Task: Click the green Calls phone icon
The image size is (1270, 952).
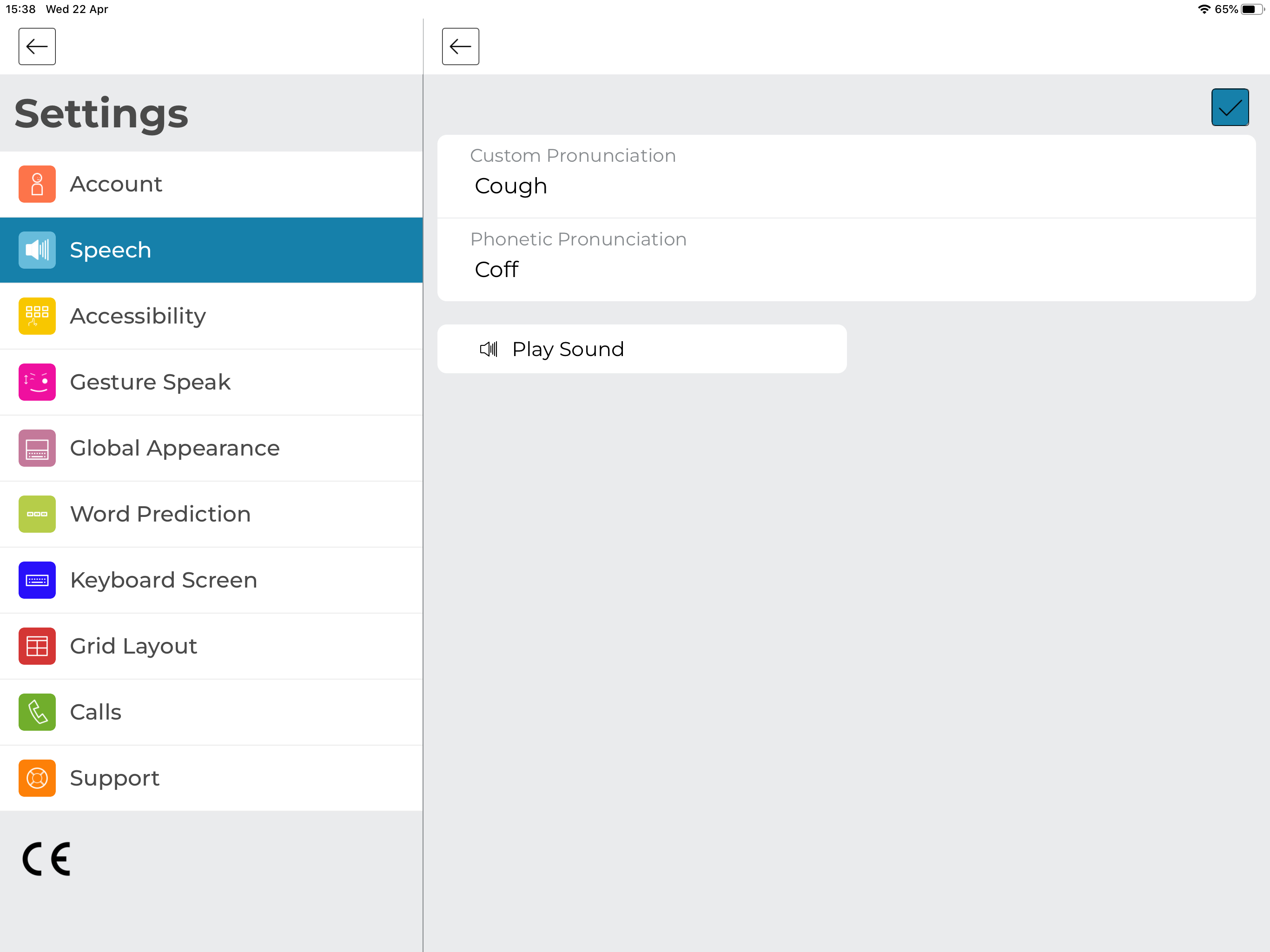Action: 37,713
